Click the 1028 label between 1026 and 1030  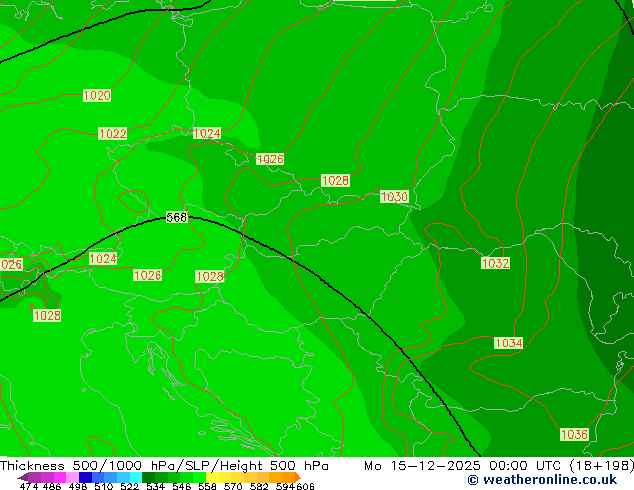tap(336, 180)
